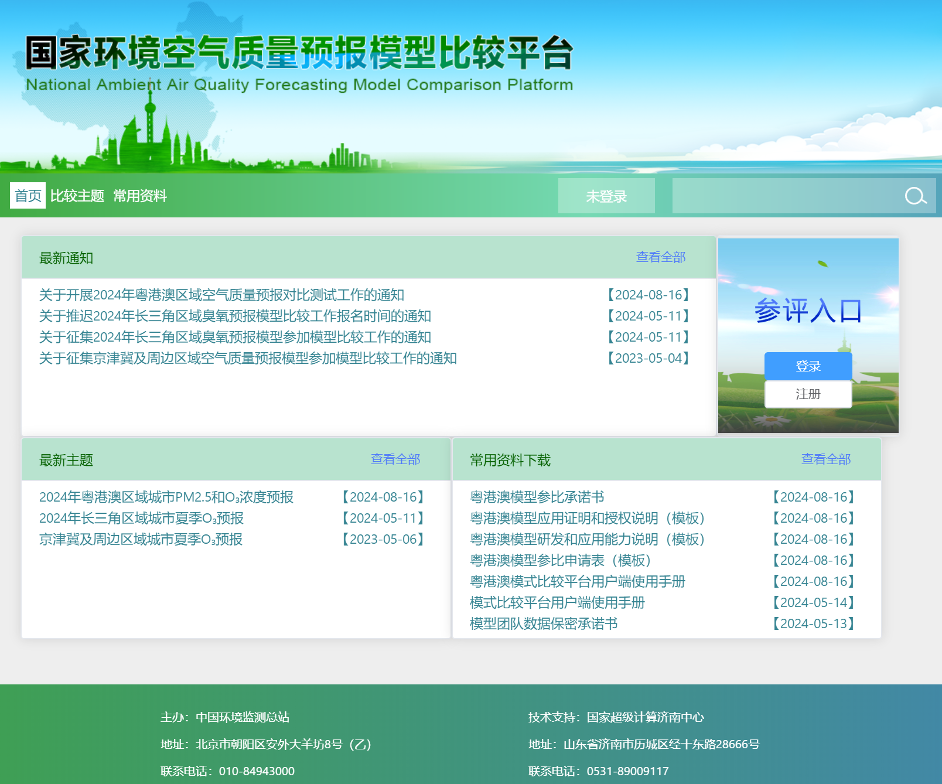Open topic 2024年粤港澳区域城市PM2.5和O₃浓度预报
This screenshot has width=942, height=784.
coord(166,497)
